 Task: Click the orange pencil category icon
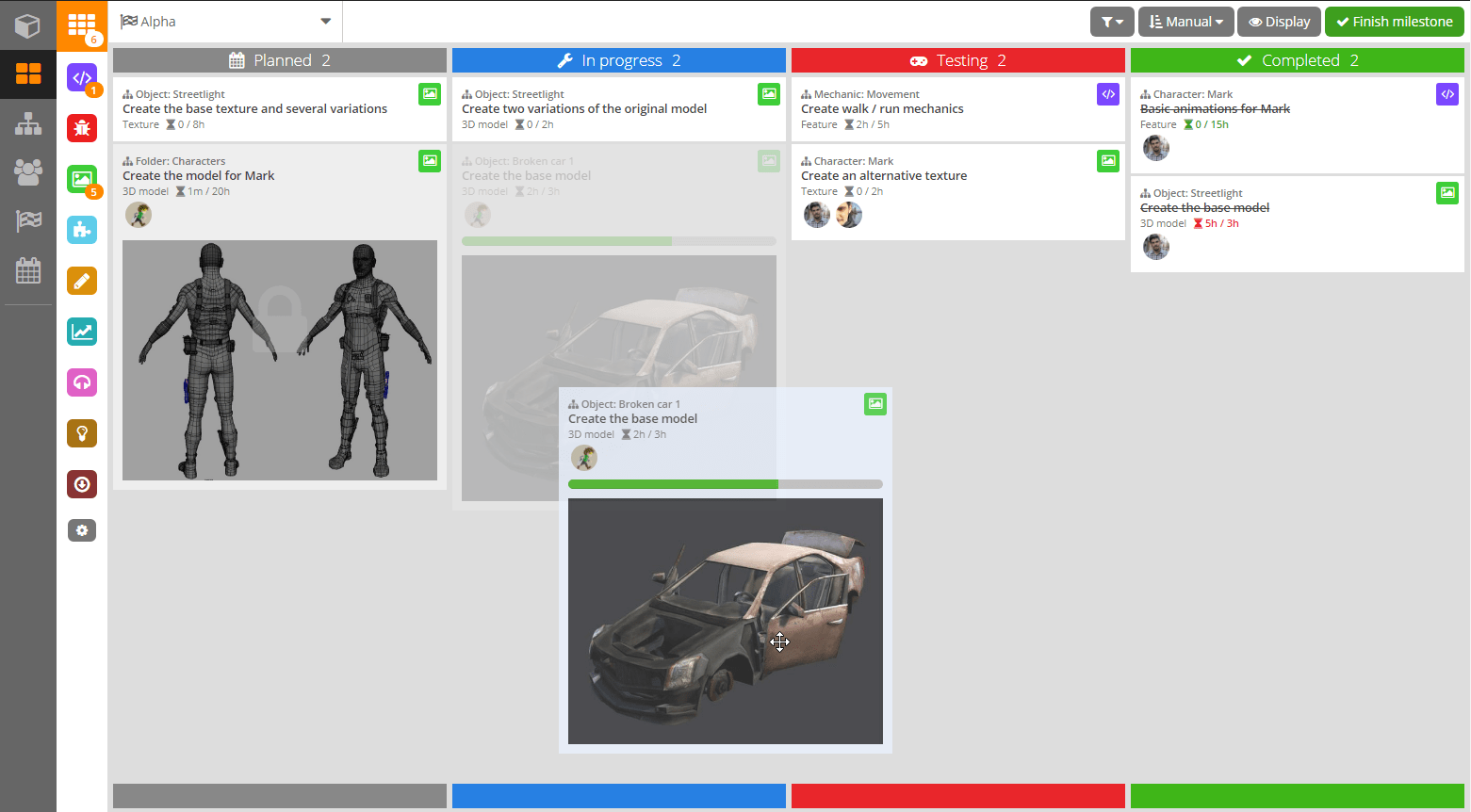(x=82, y=281)
